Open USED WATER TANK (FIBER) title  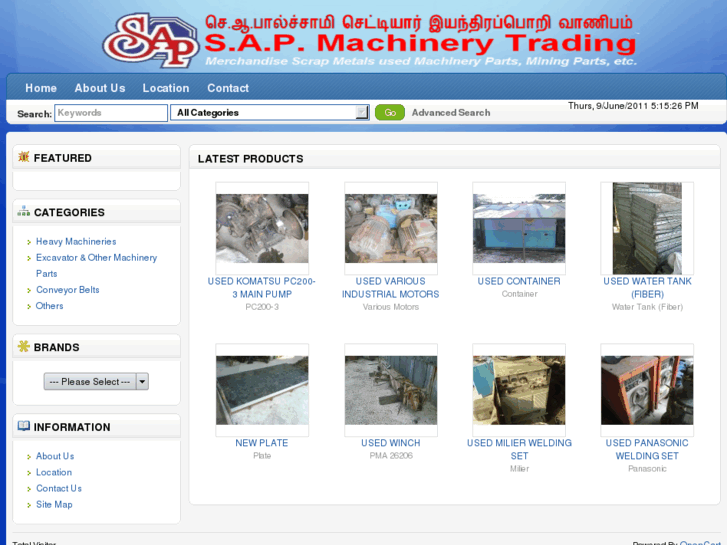point(647,288)
